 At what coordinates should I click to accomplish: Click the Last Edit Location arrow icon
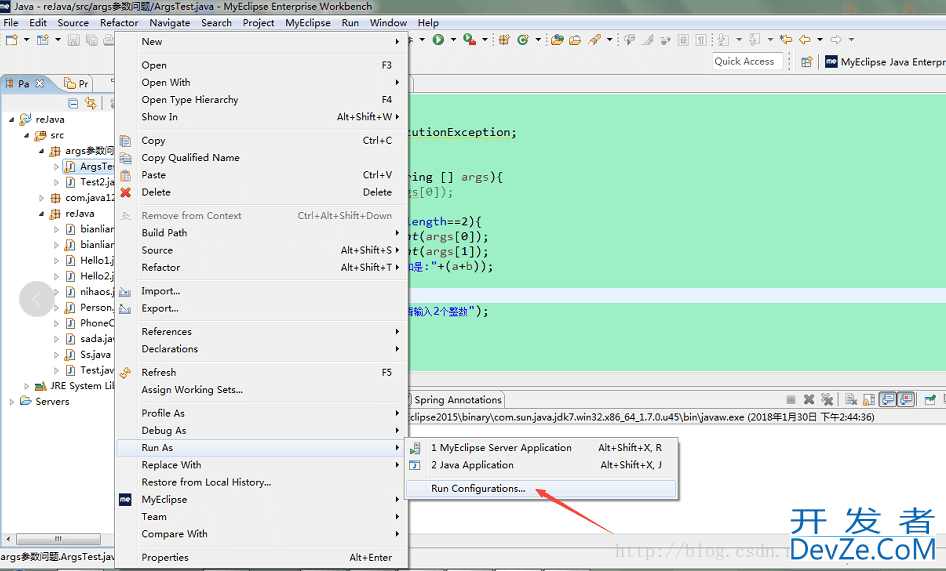coord(786,39)
